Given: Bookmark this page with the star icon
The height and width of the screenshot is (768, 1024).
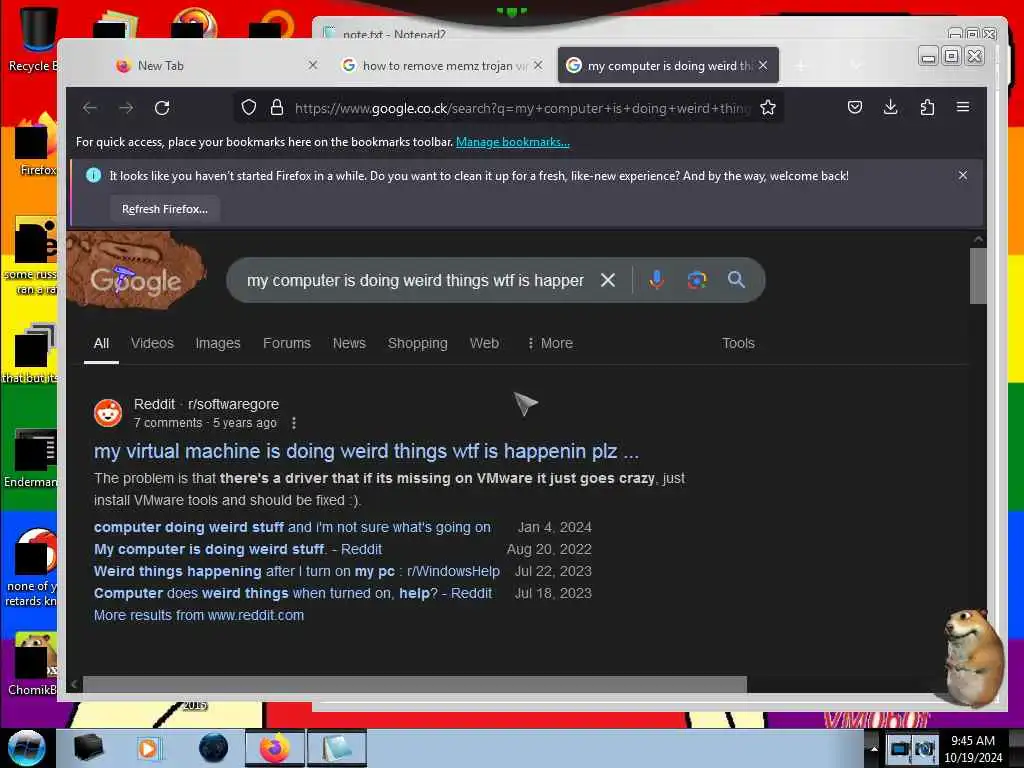Looking at the screenshot, I should click(x=768, y=108).
